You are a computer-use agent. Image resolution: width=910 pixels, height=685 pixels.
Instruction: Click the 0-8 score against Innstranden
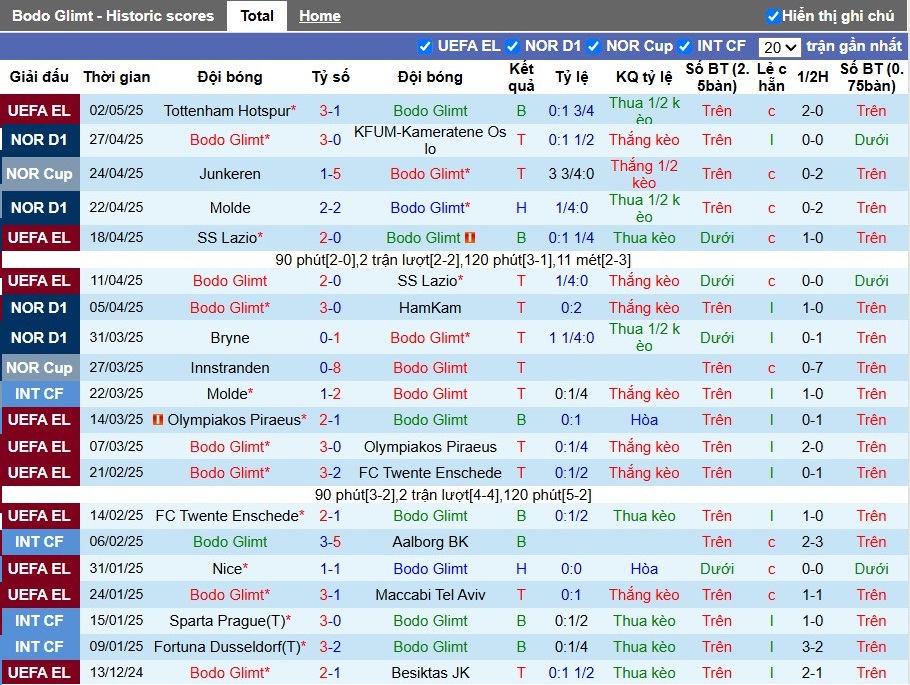click(x=330, y=367)
